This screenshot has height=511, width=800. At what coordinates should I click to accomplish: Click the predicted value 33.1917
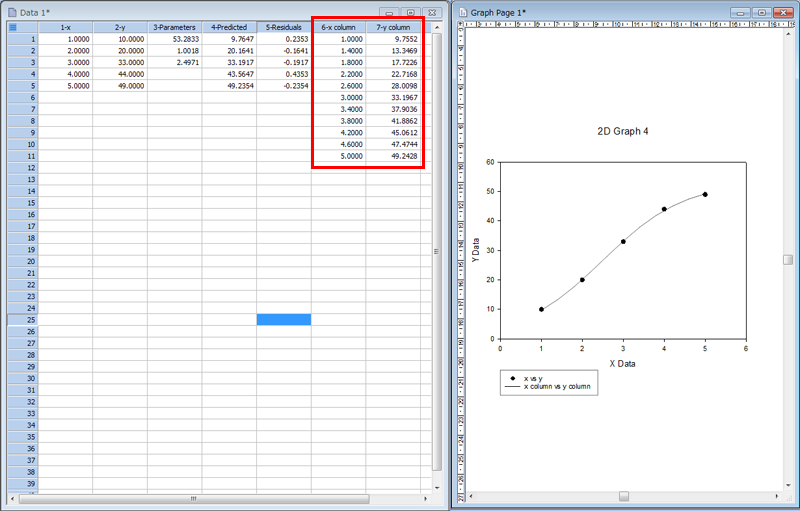[229, 63]
